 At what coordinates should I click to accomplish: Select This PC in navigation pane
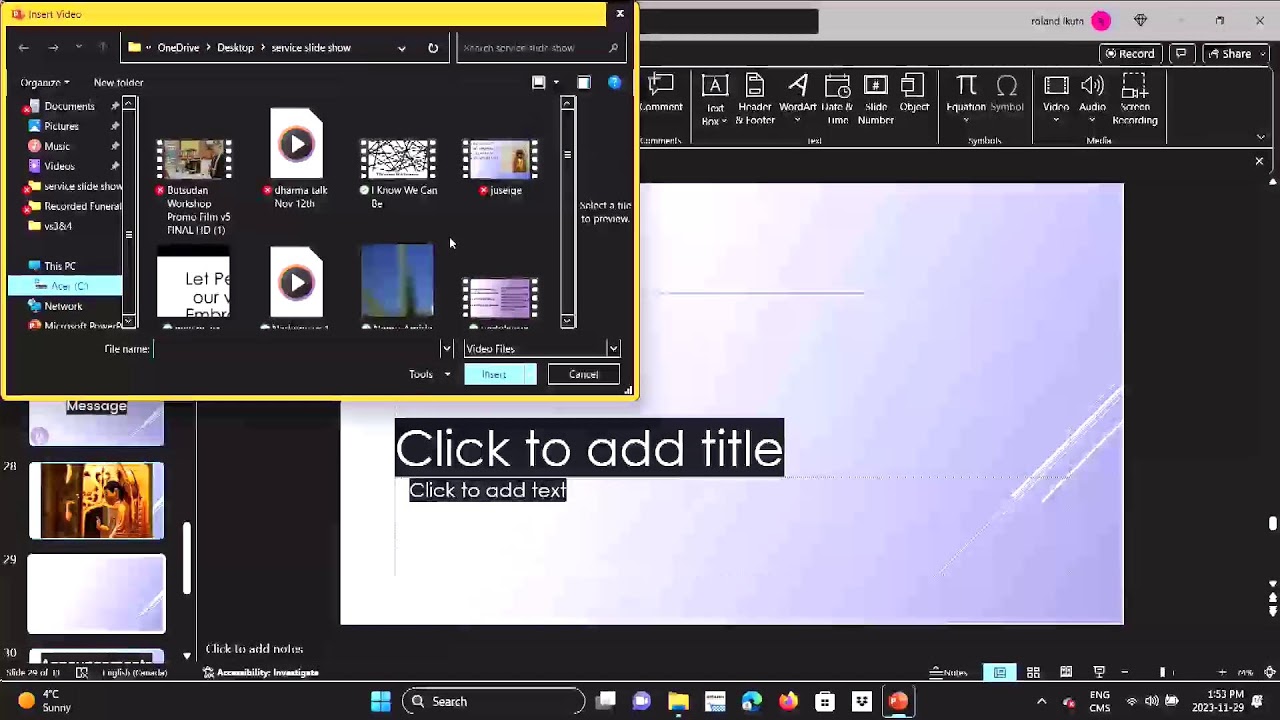[59, 266]
